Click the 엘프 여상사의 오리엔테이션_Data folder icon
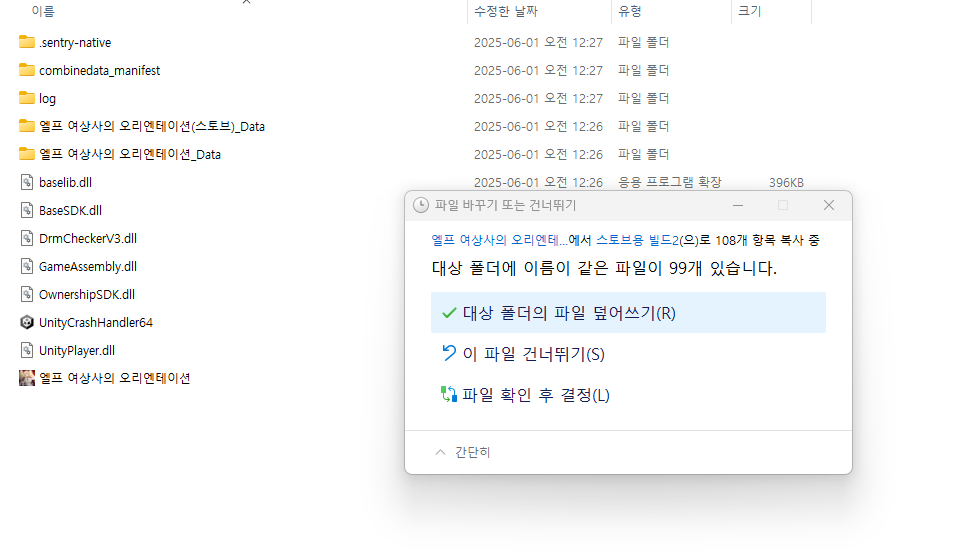The width and height of the screenshot is (980, 553). tap(26, 154)
